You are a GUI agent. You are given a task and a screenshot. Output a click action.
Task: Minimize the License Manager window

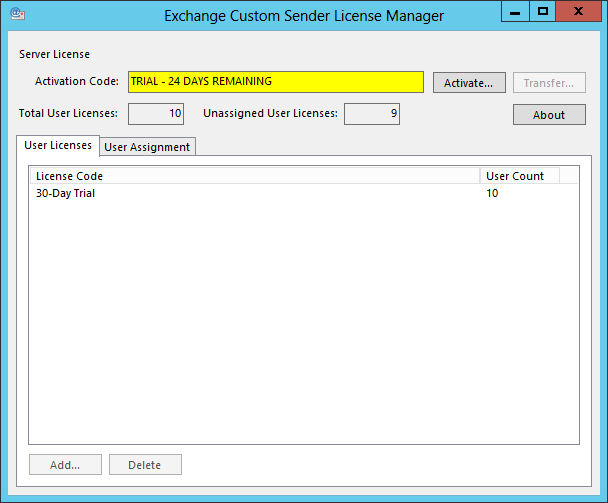(515, 11)
